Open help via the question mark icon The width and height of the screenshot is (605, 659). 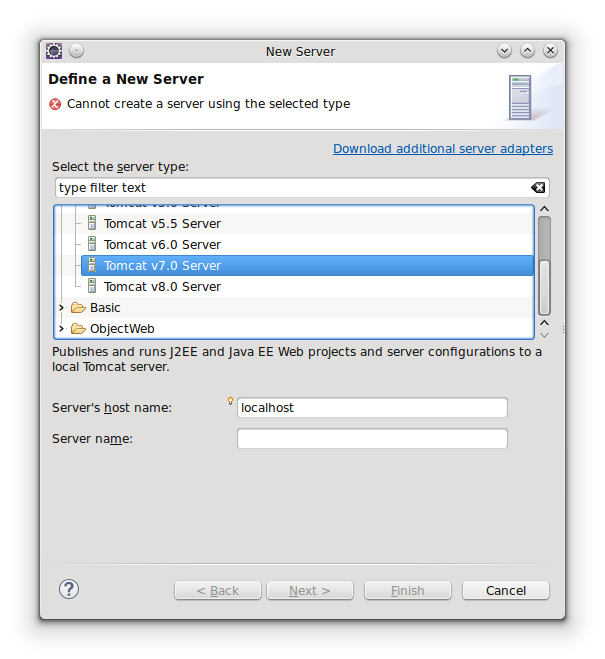(69, 589)
